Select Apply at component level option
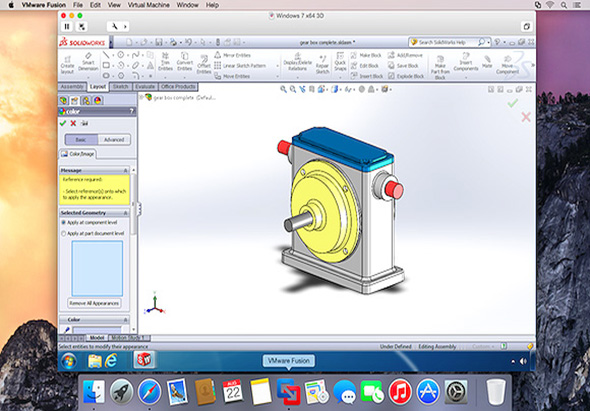This screenshot has height=411, width=590. [89, 222]
